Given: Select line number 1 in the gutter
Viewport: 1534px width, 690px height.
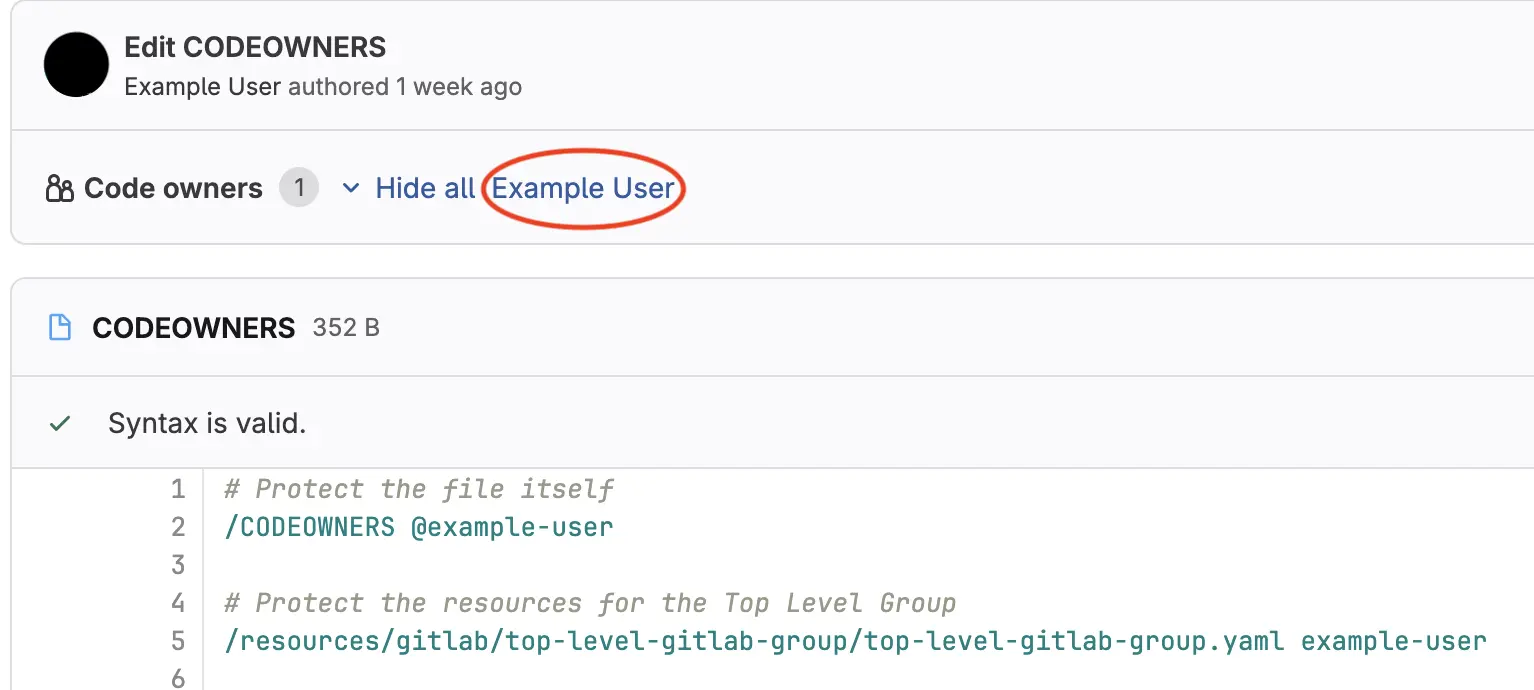Looking at the screenshot, I should [x=178, y=489].
